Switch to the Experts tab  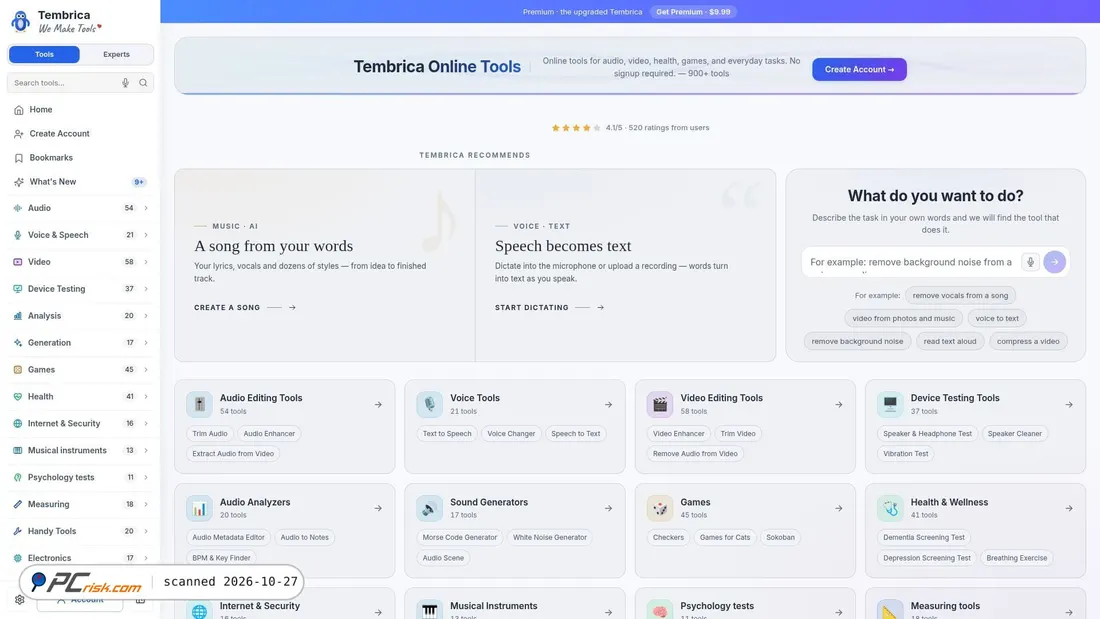tap(116, 54)
